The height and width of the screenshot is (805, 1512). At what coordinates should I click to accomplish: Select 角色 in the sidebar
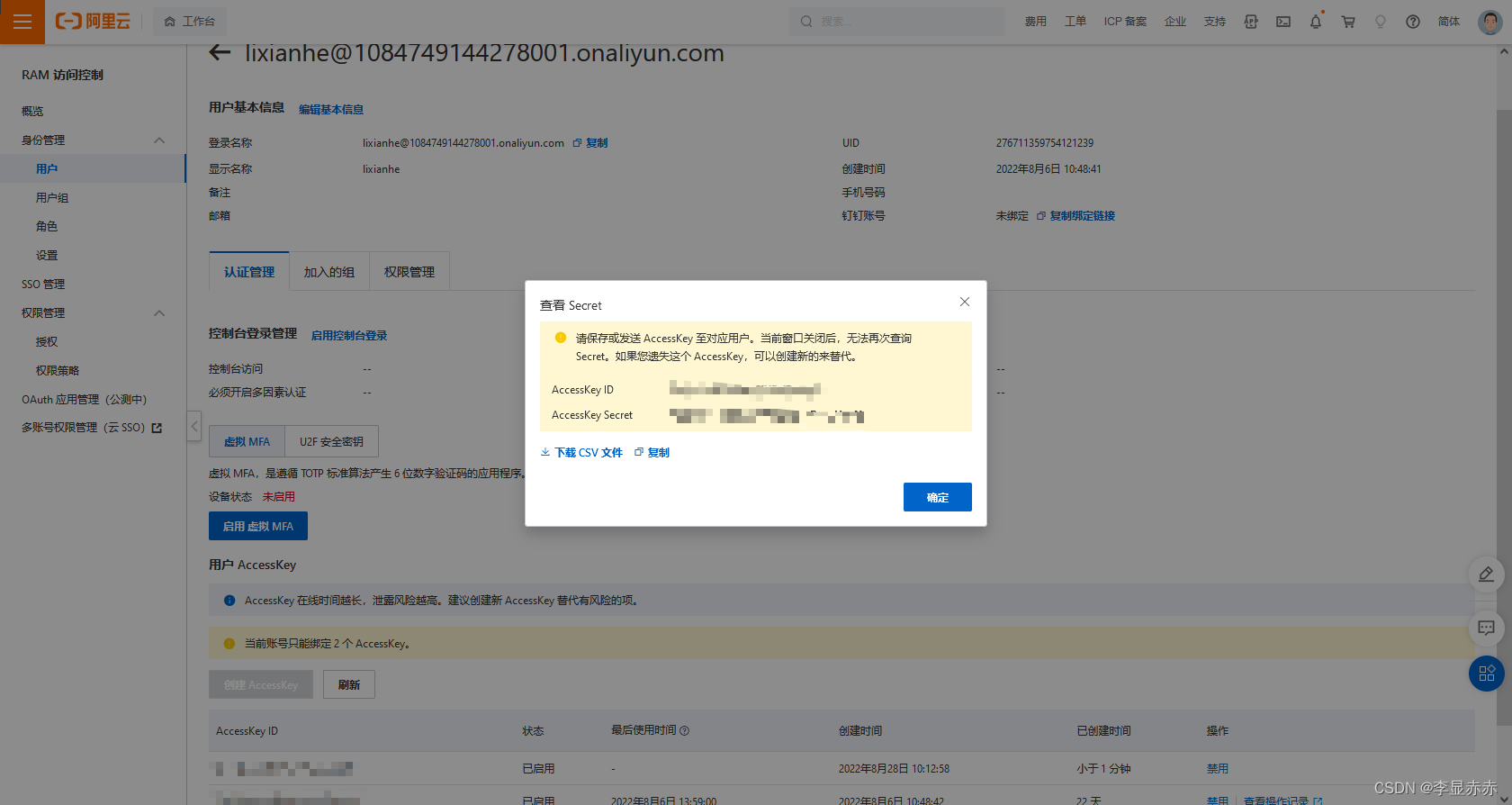(x=47, y=226)
